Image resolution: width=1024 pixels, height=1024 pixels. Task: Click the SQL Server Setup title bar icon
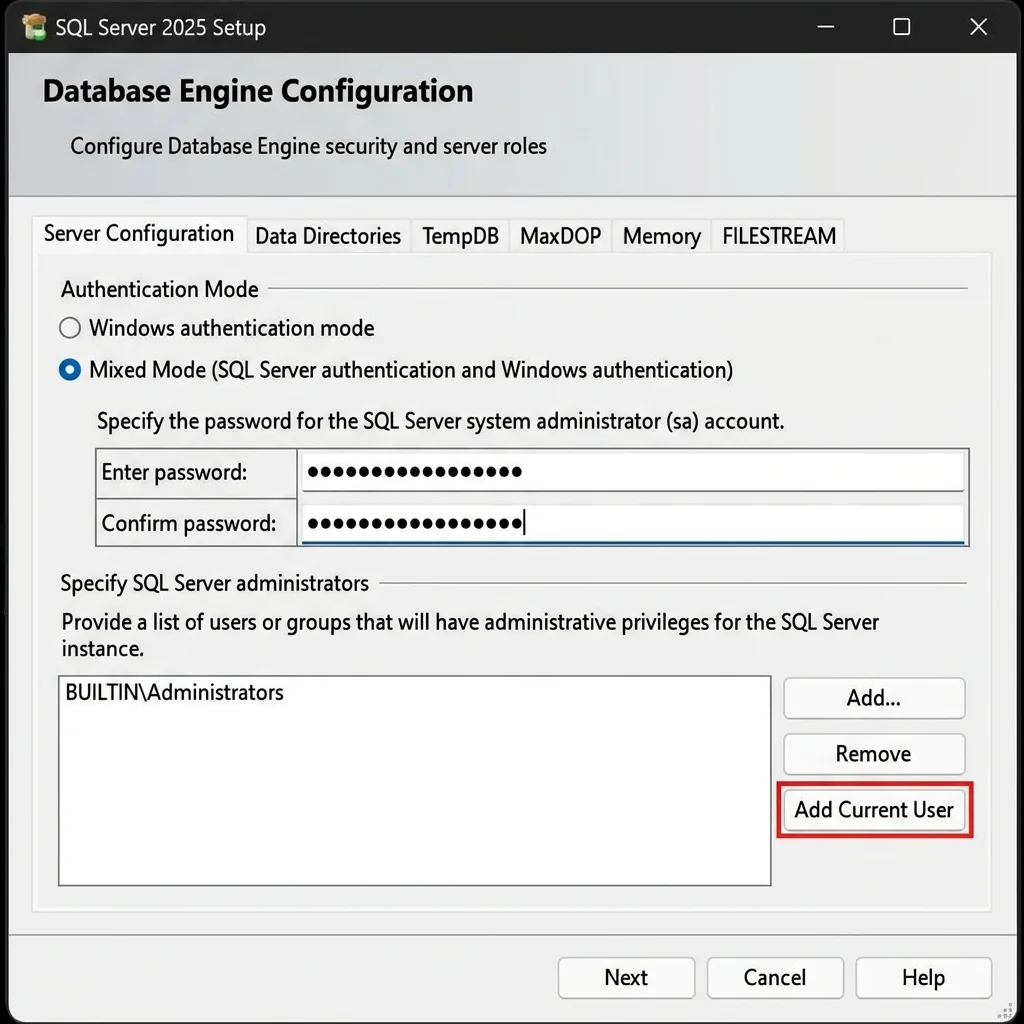tap(34, 27)
